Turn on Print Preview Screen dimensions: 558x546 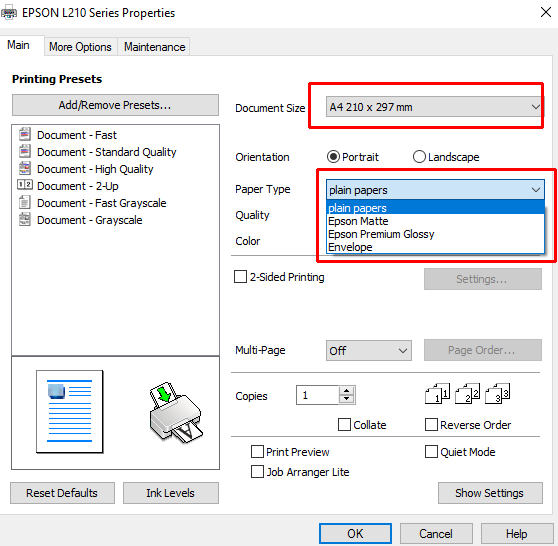pyautogui.click(x=257, y=452)
